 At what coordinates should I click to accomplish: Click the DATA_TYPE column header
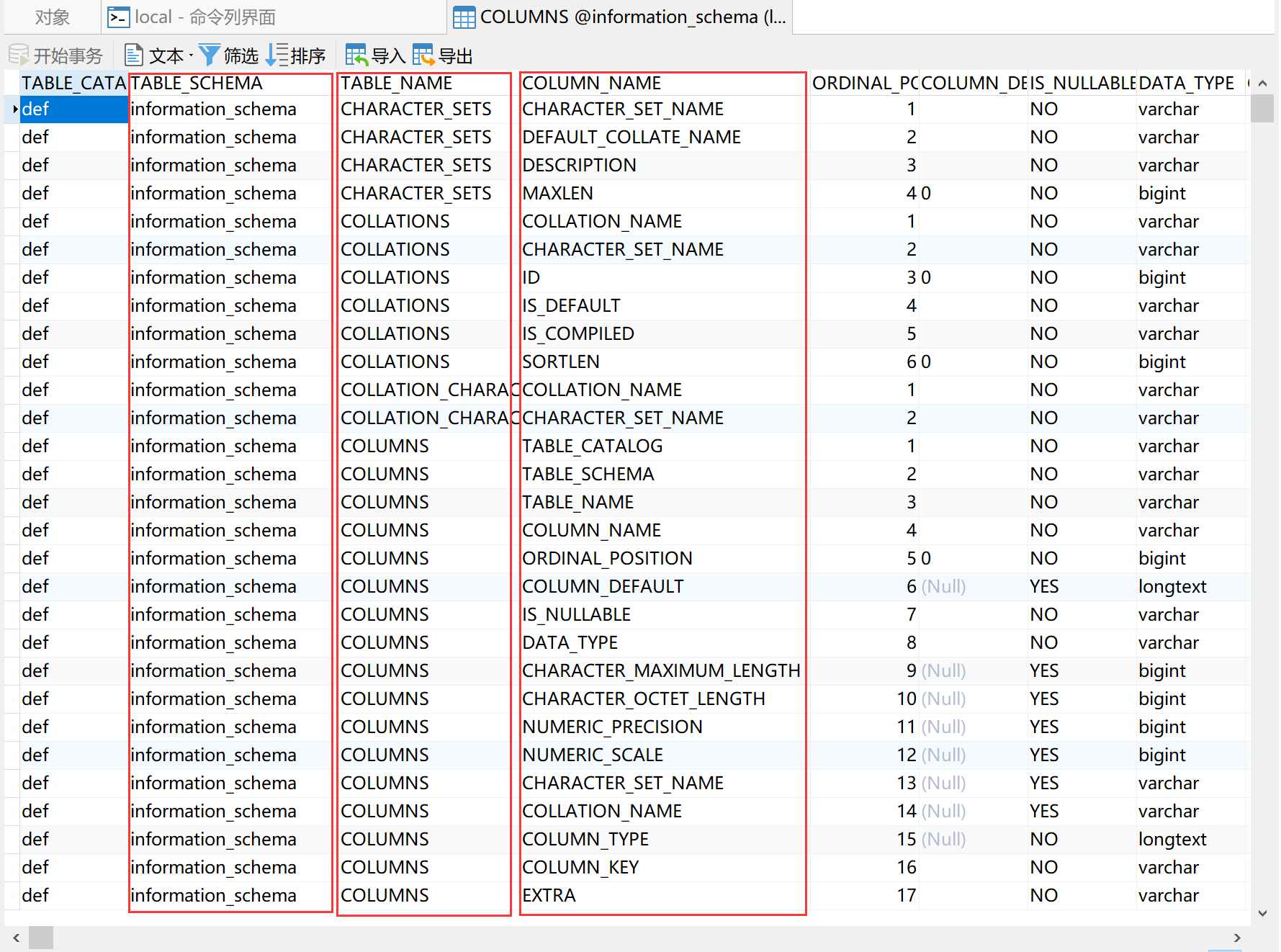click(1190, 83)
